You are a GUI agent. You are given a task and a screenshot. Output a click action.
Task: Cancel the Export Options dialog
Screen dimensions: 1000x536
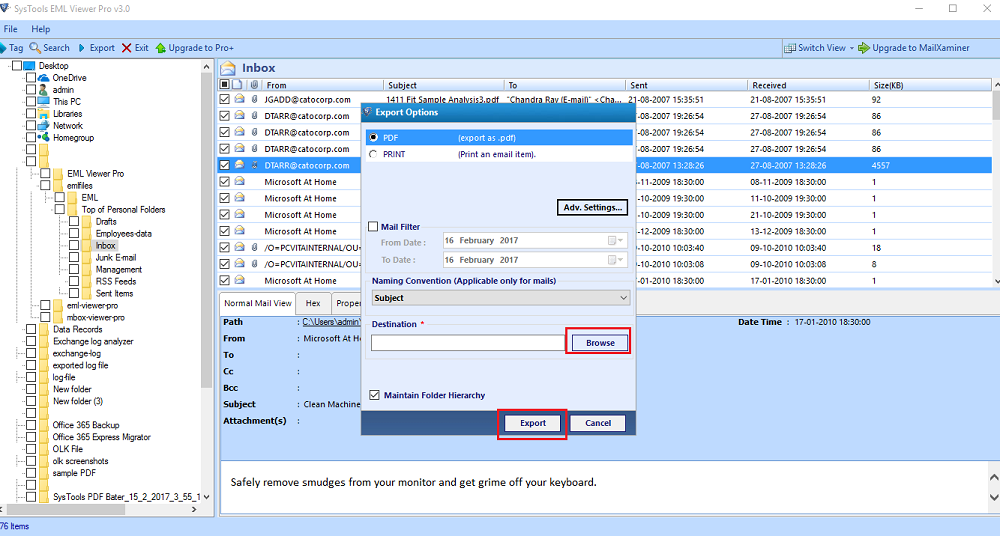(598, 423)
